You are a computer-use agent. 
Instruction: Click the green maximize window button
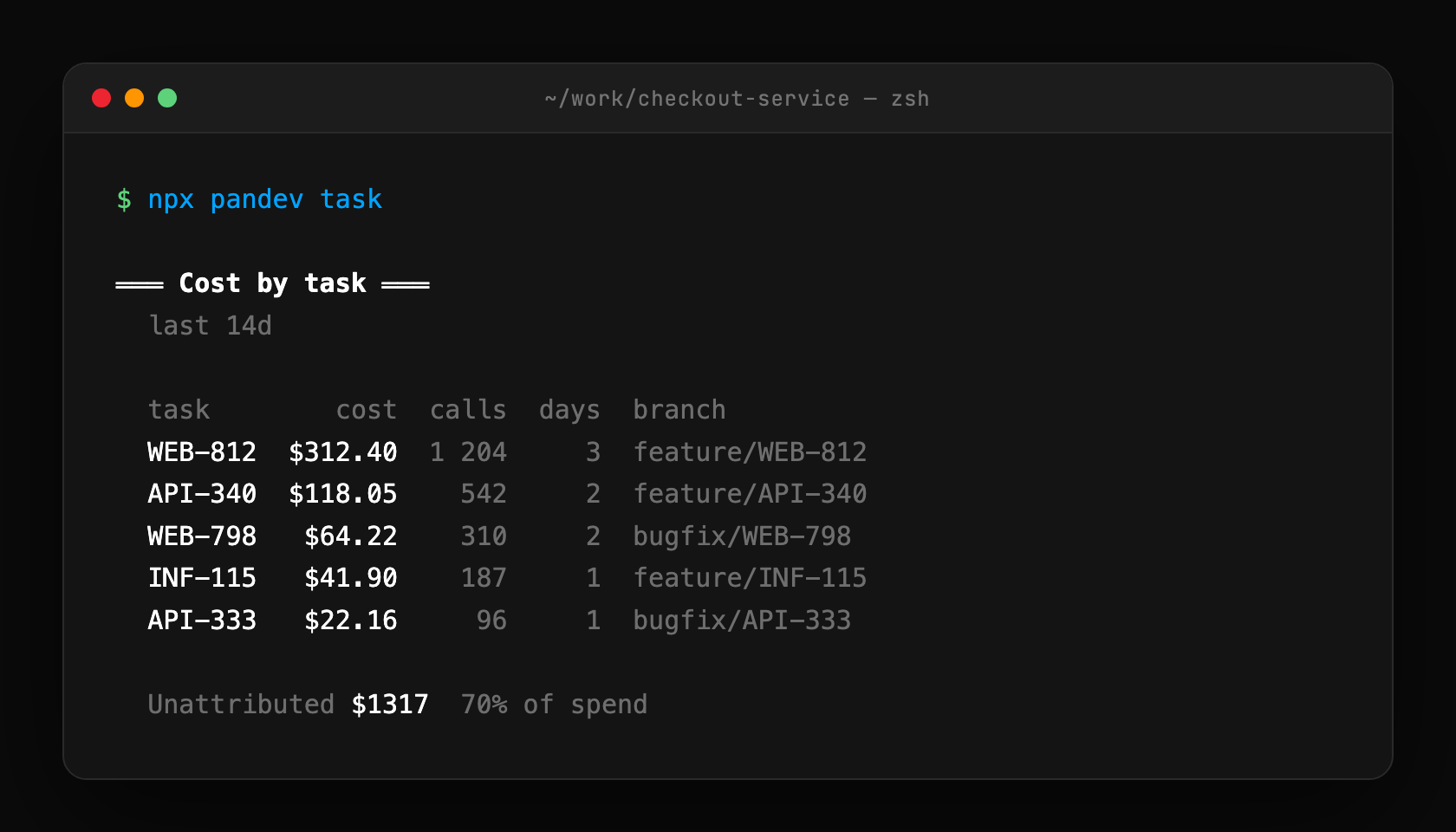click(167, 98)
